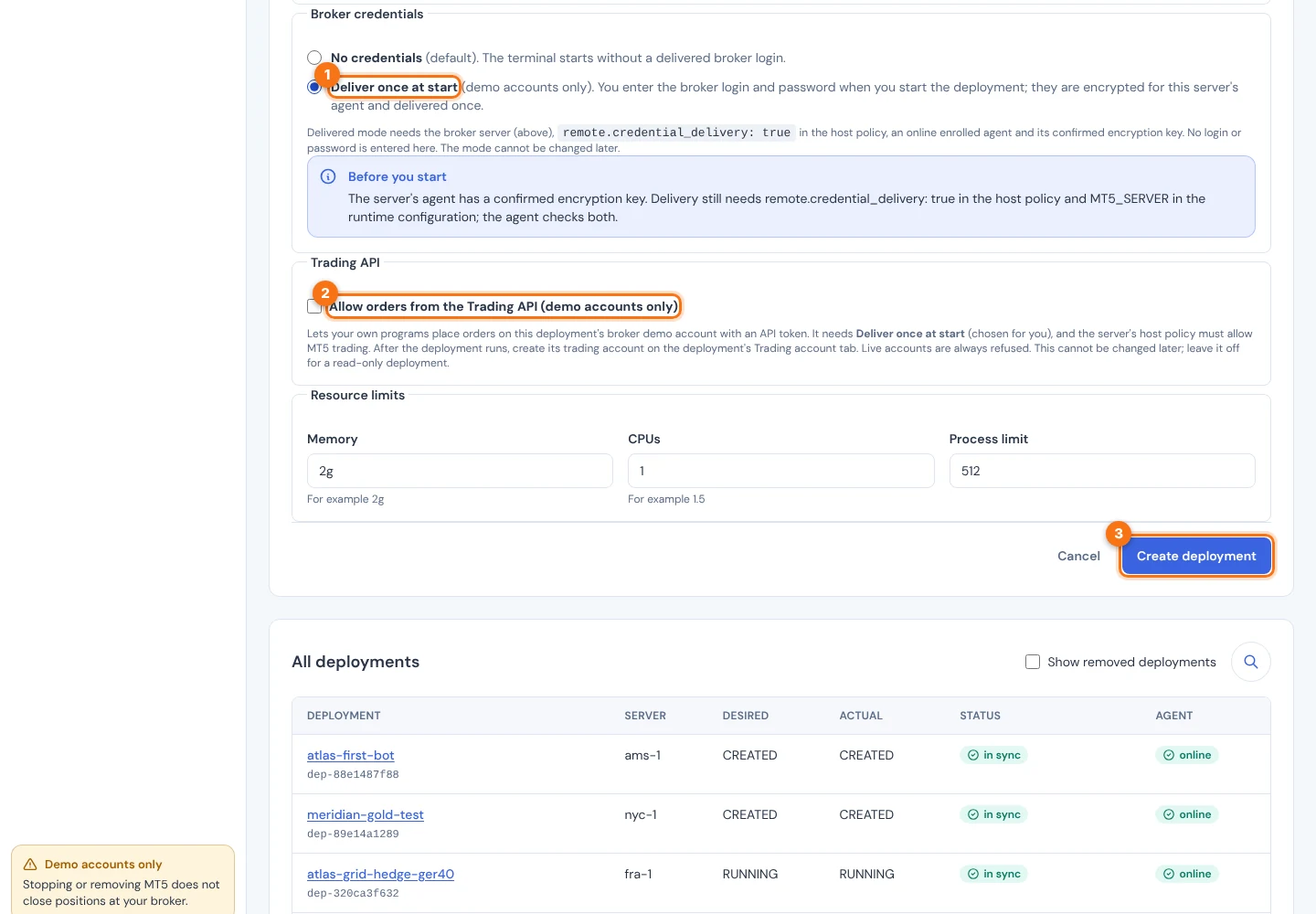The height and width of the screenshot is (914, 1316).
Task: Click the SERVER column header
Action: (645, 716)
